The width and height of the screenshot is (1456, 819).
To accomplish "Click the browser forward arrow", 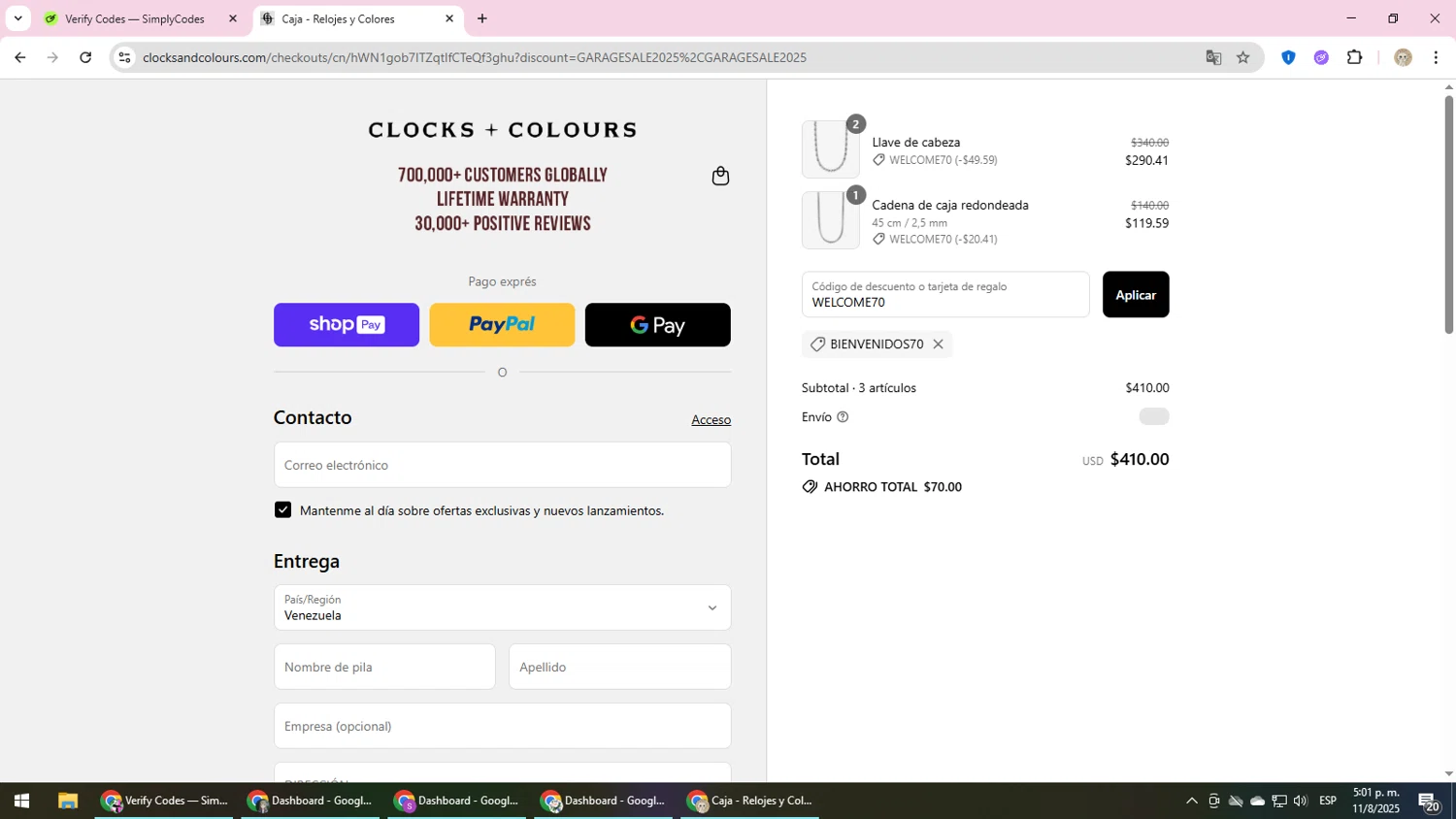I will [x=52, y=57].
